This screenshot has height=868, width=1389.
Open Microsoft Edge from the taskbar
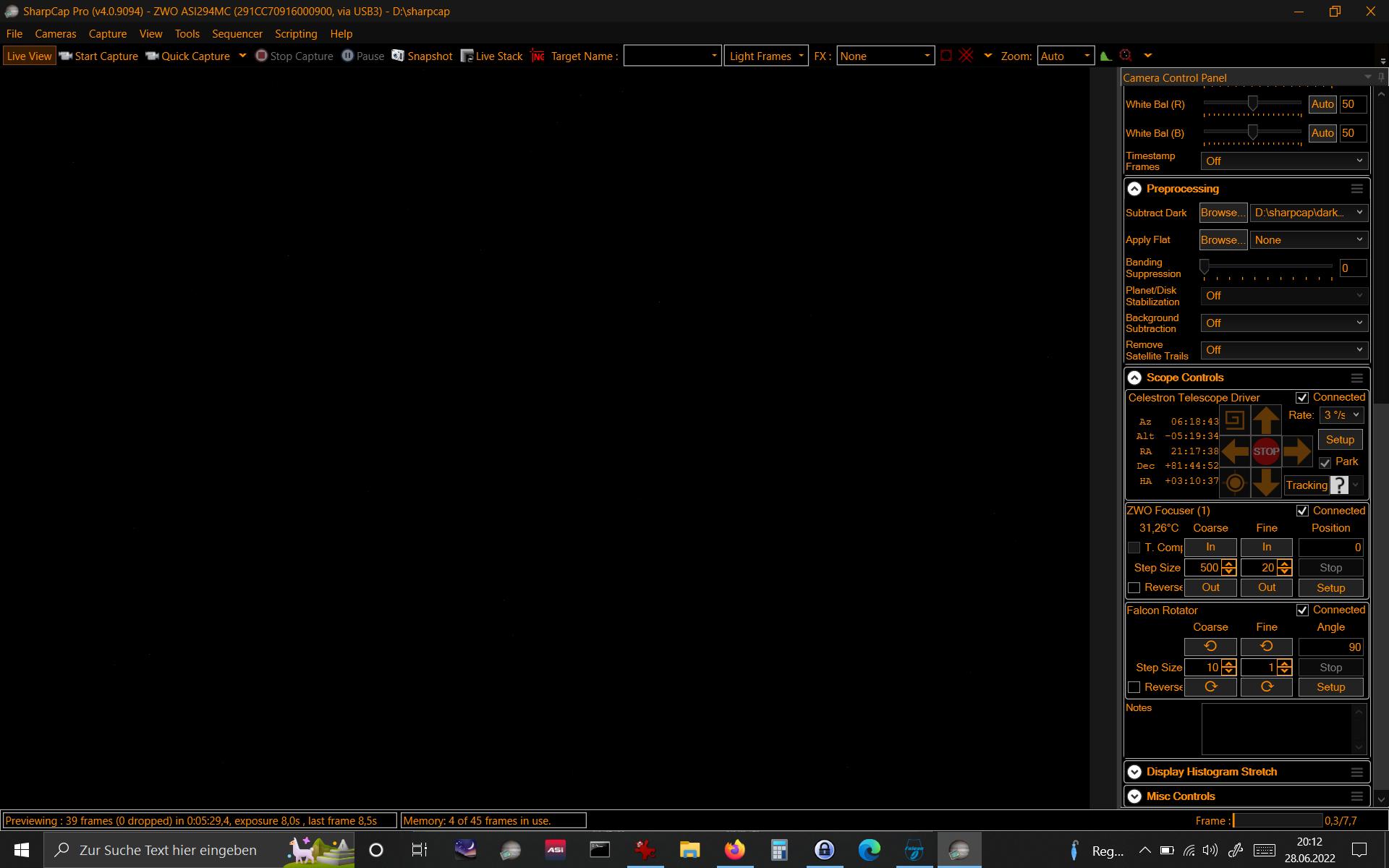[869, 850]
